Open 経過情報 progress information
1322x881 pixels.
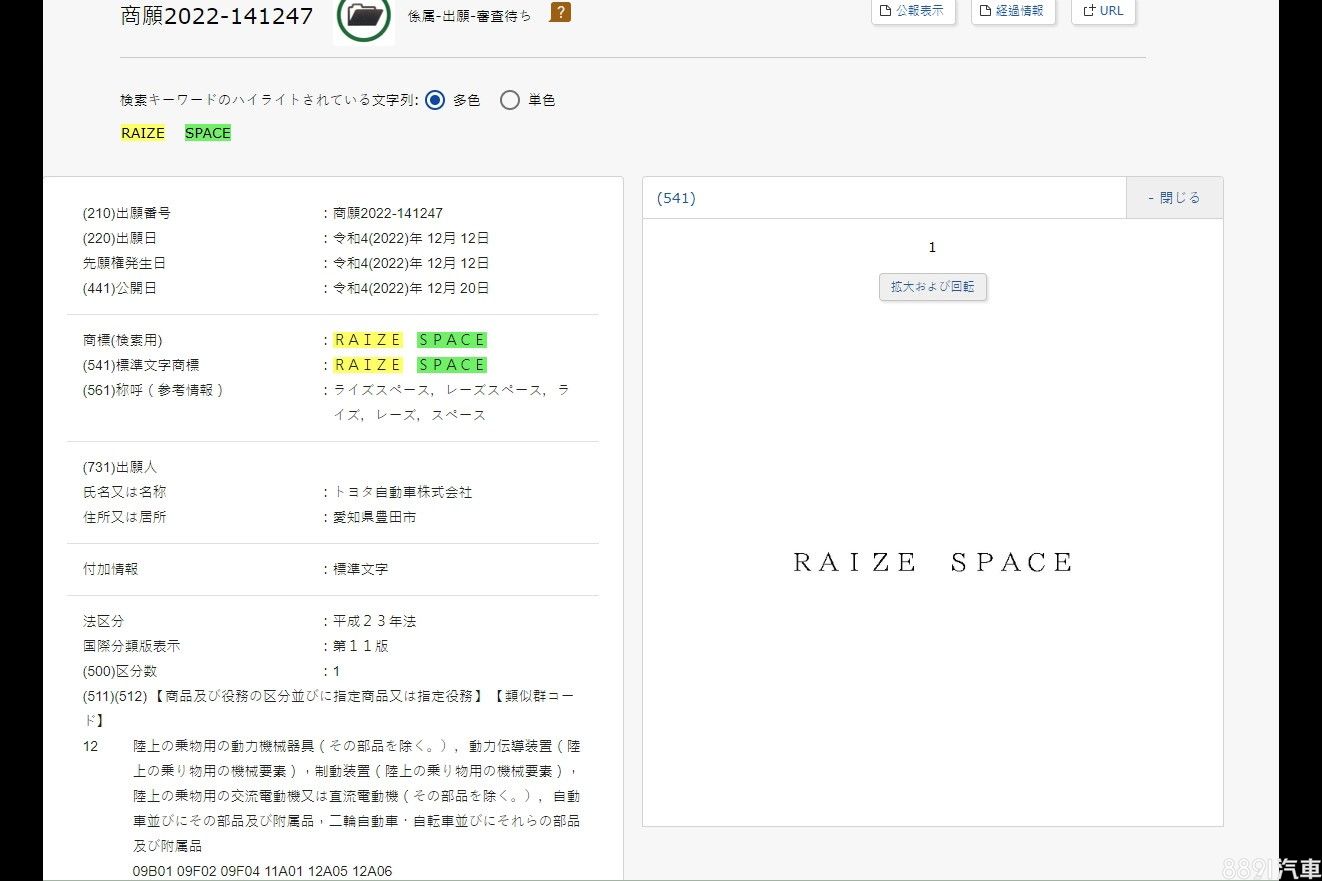tap(1013, 11)
